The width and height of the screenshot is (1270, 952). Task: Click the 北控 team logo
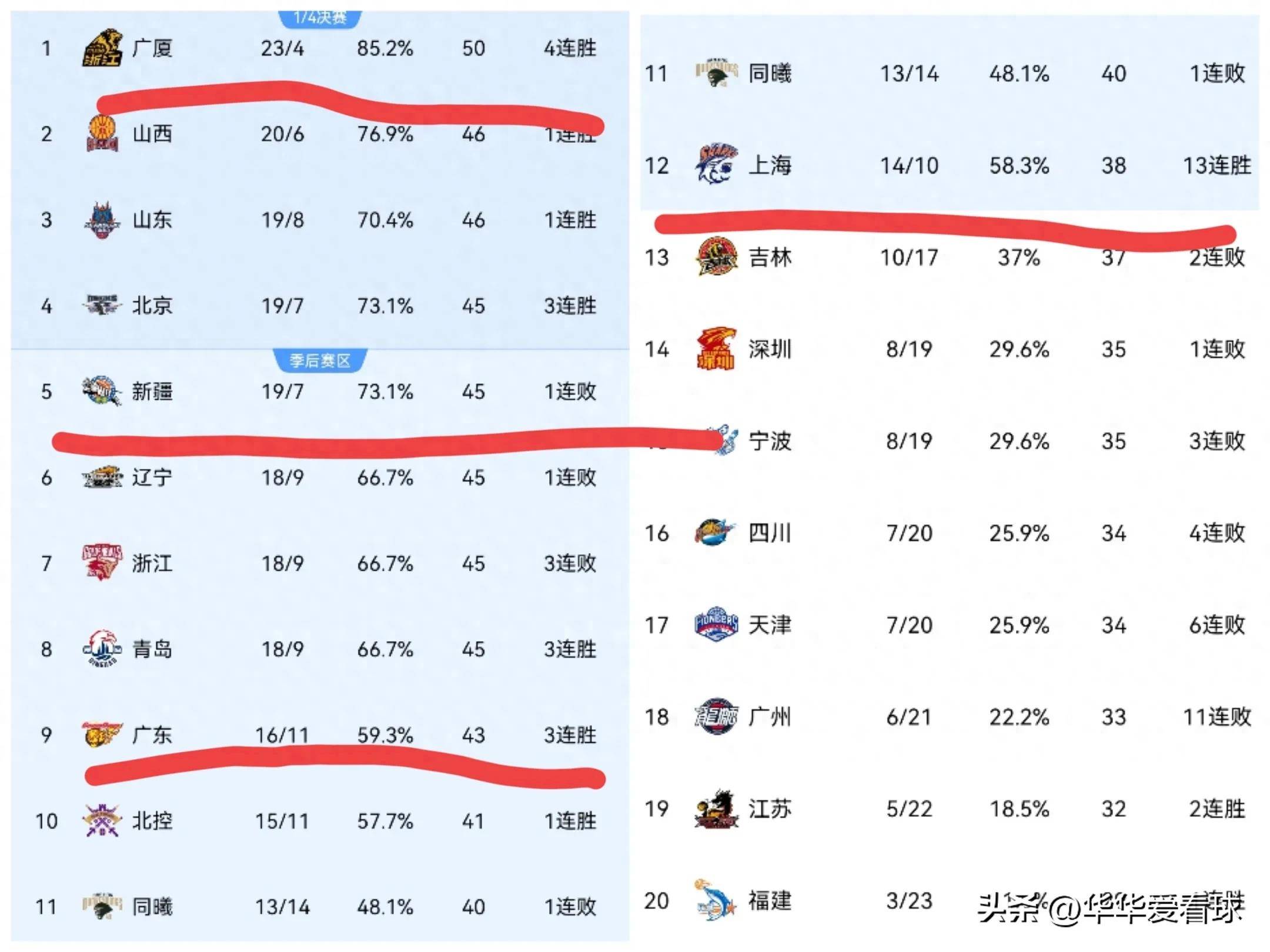(102, 820)
